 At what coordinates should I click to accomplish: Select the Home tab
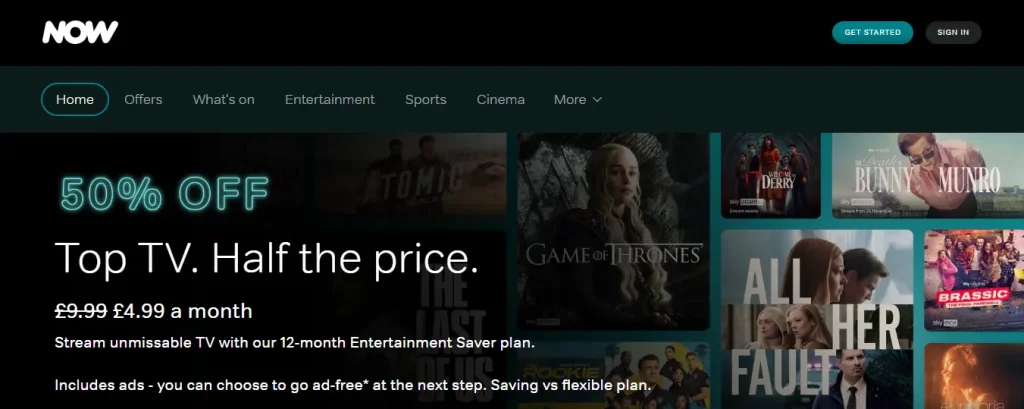click(x=74, y=99)
